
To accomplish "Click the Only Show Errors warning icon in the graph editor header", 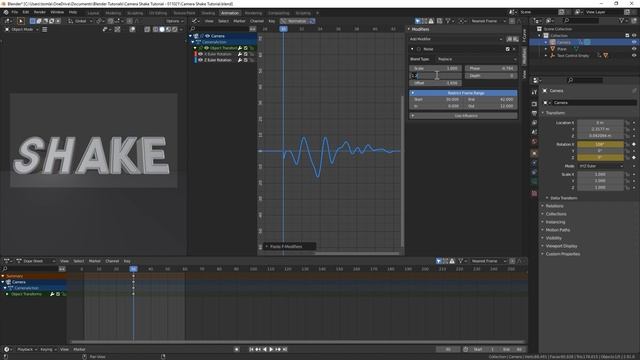I will (431, 21).
